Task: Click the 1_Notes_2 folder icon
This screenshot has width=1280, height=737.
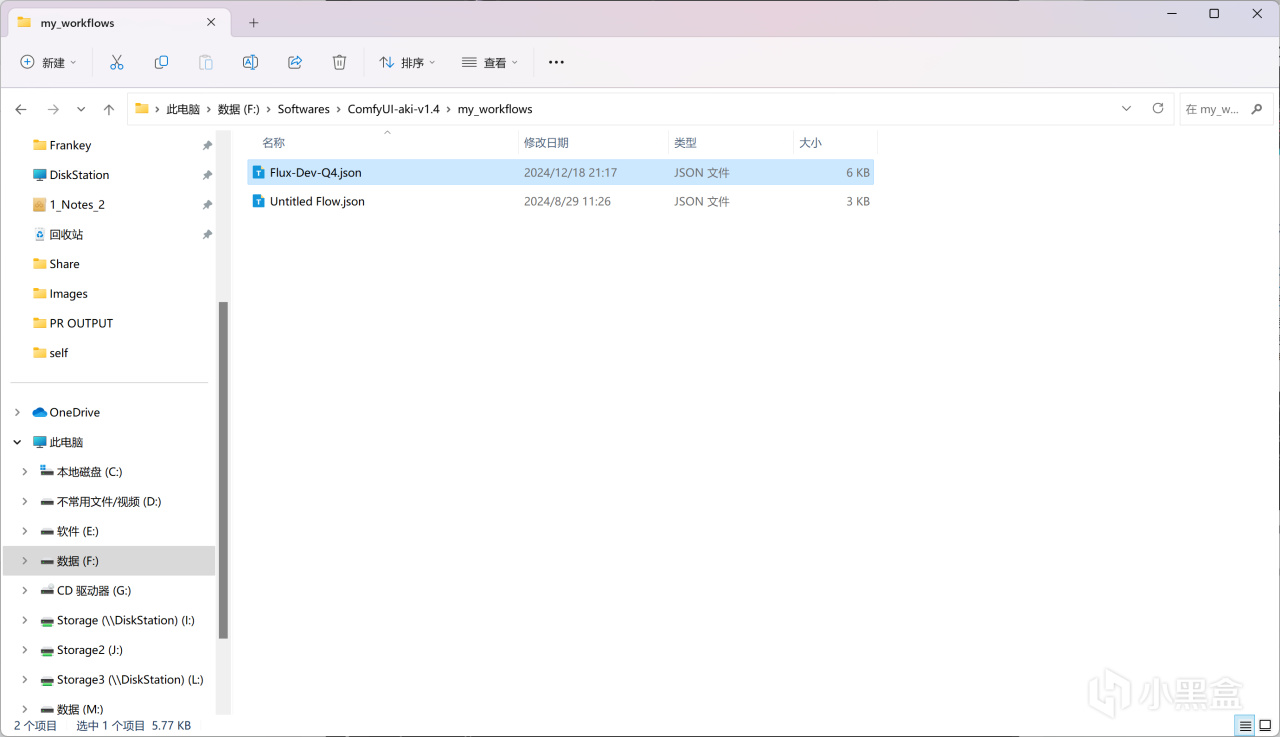Action: tap(40, 204)
